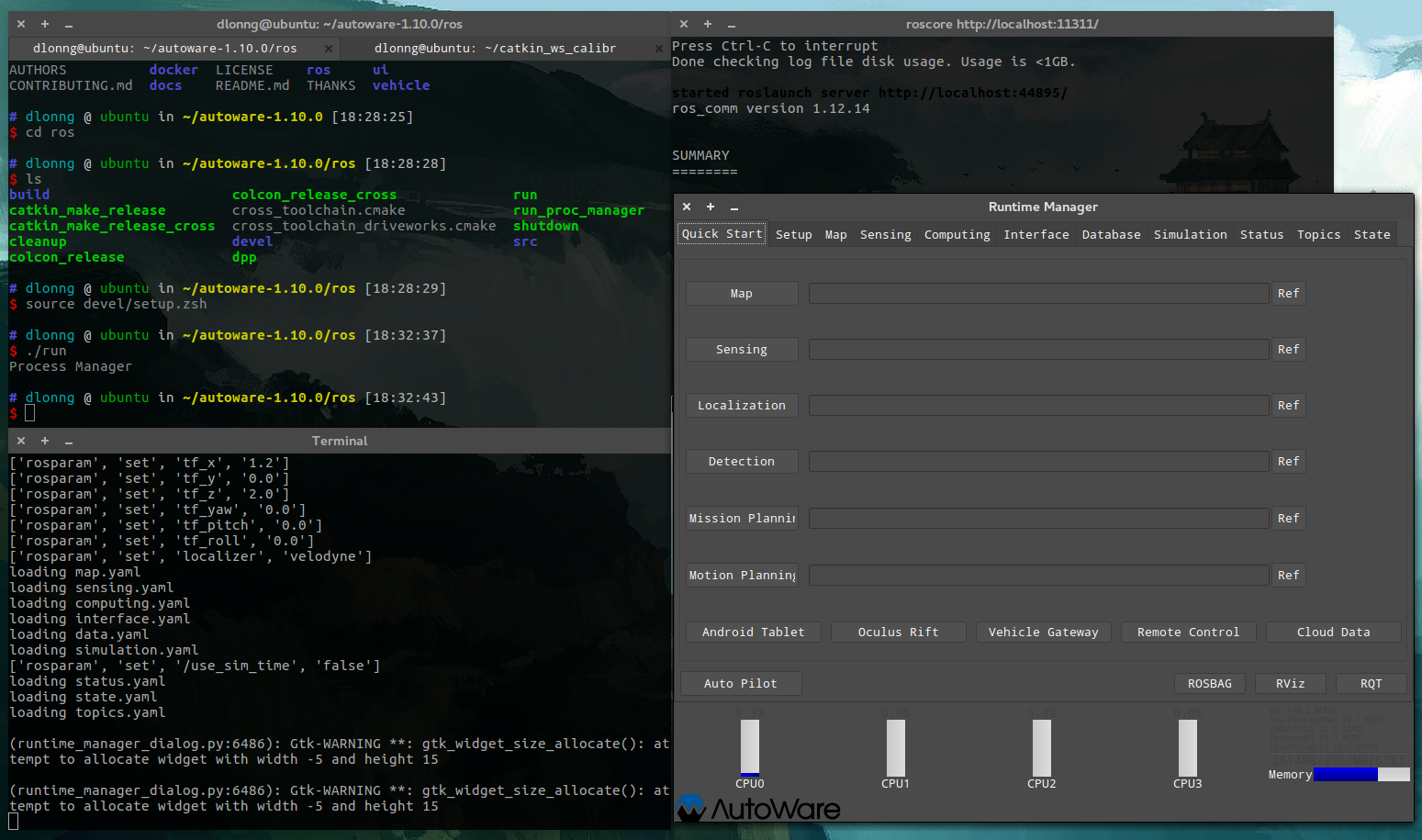Toggle the Mission Planning button
Screen dimensions: 1422x840
pyautogui.click(x=742, y=519)
